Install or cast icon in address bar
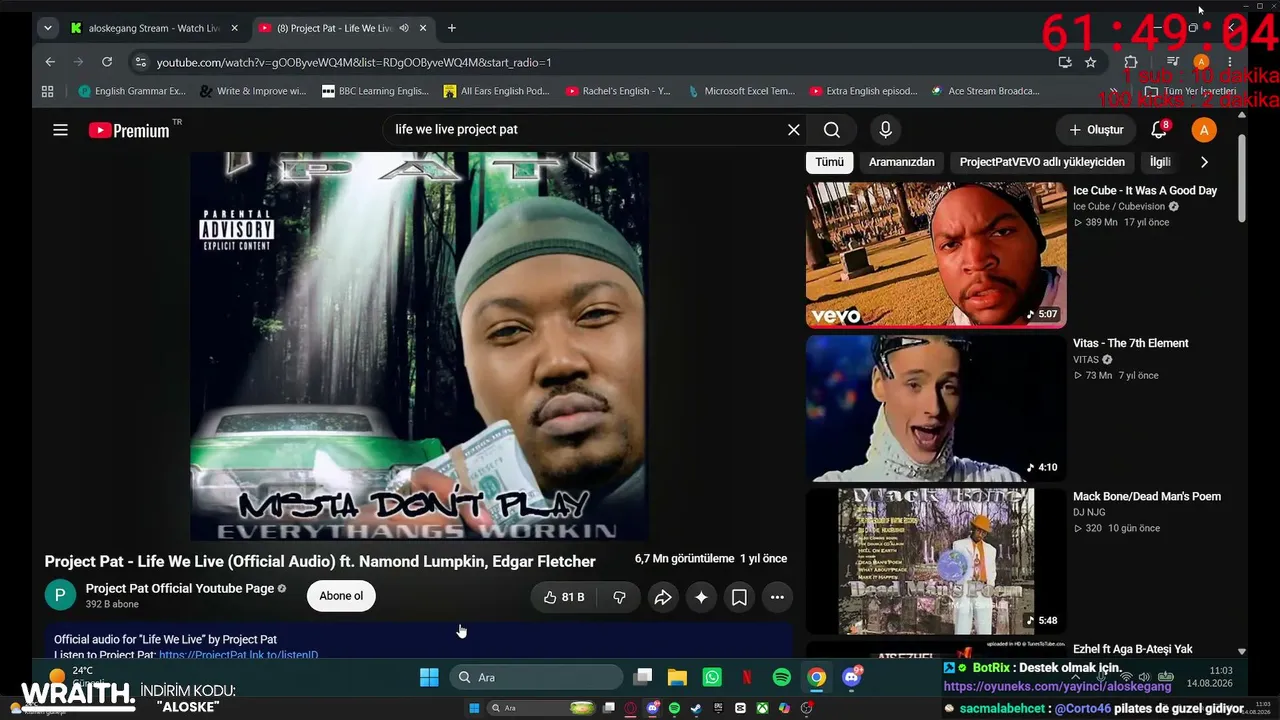The height and width of the screenshot is (720, 1280). click(x=1065, y=62)
